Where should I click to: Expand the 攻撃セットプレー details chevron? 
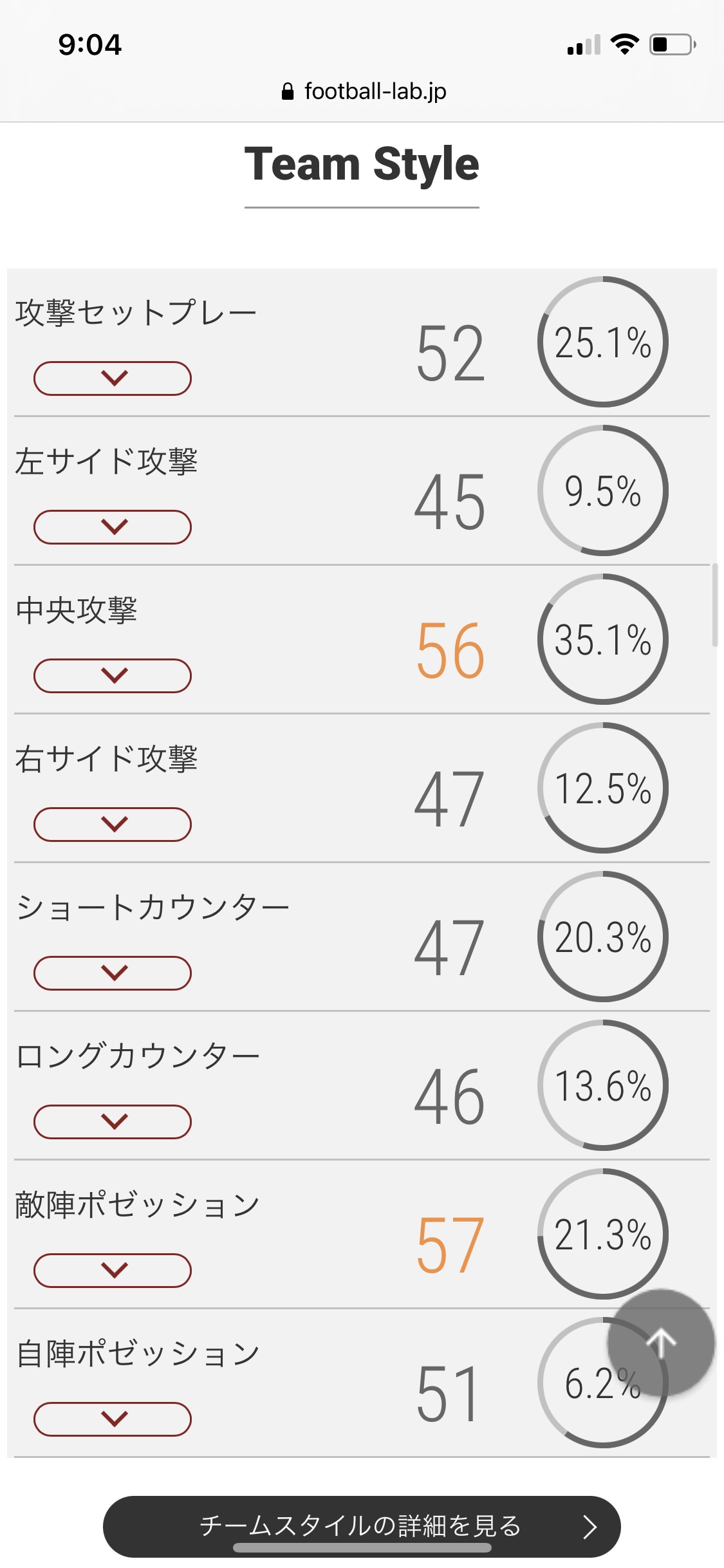point(113,378)
